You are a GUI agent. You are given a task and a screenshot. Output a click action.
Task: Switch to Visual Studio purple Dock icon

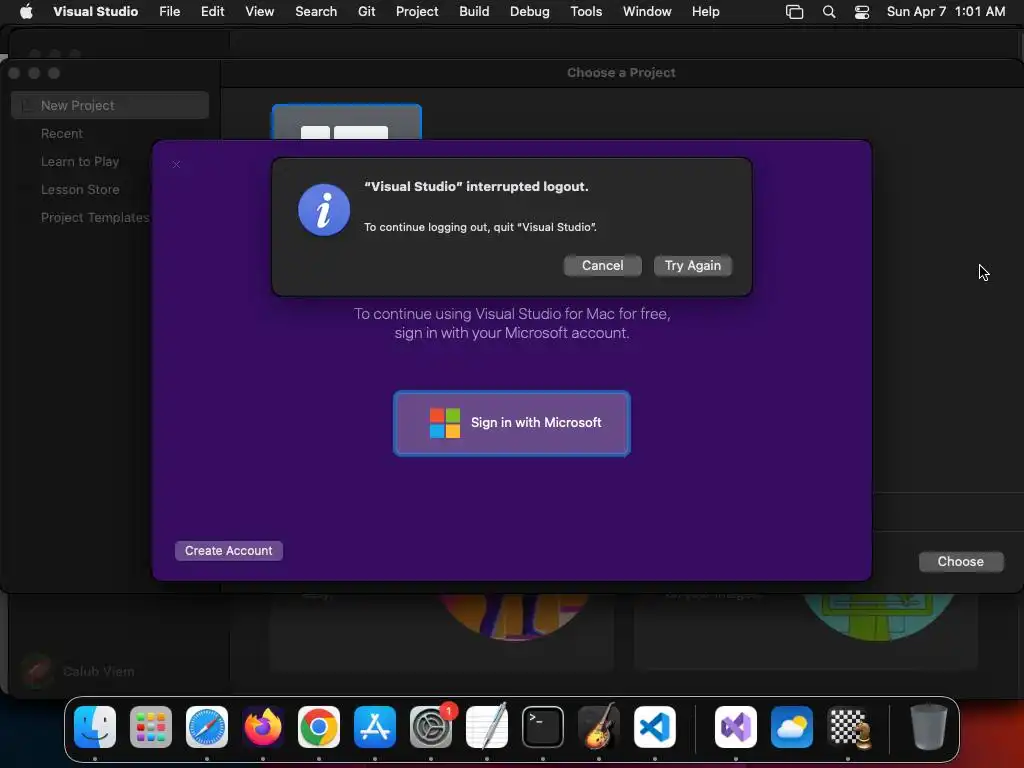[736, 727]
